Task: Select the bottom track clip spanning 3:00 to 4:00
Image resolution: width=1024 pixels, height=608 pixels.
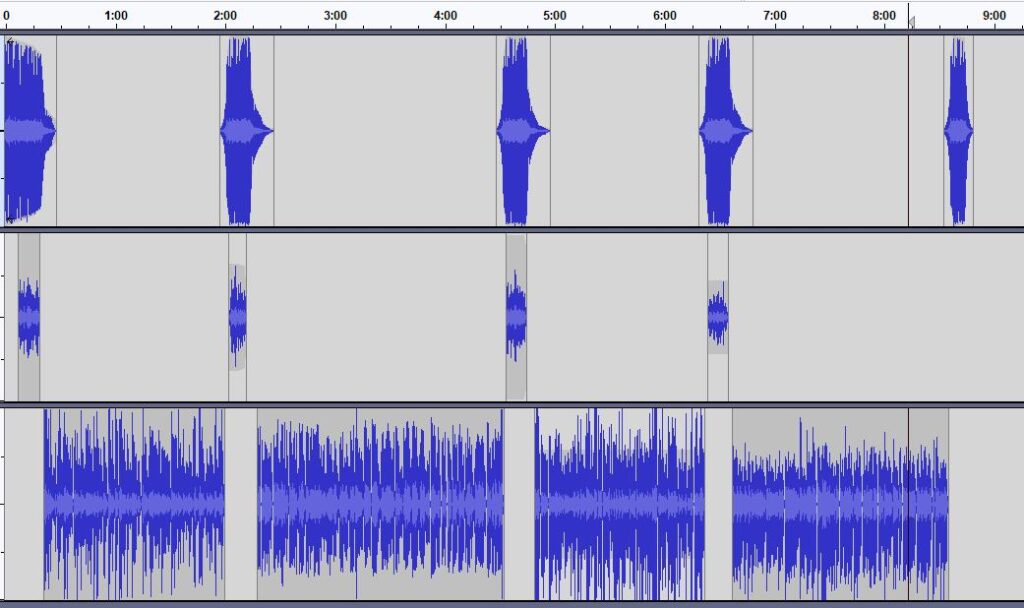Action: tap(380, 500)
